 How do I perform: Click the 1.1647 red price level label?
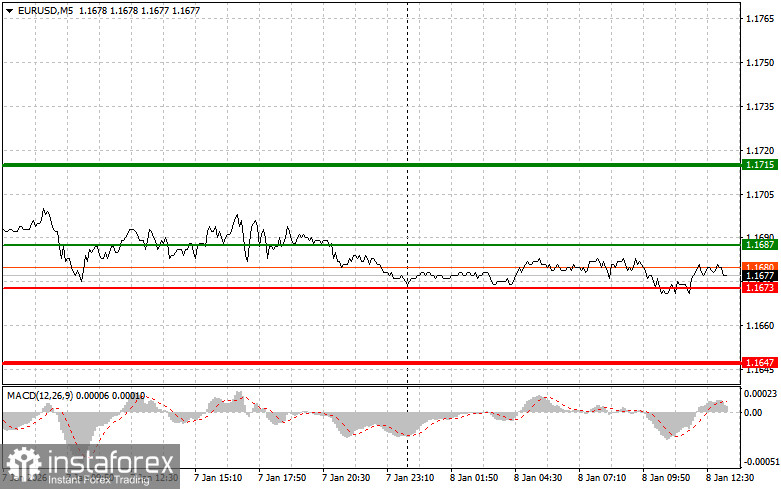[760, 363]
